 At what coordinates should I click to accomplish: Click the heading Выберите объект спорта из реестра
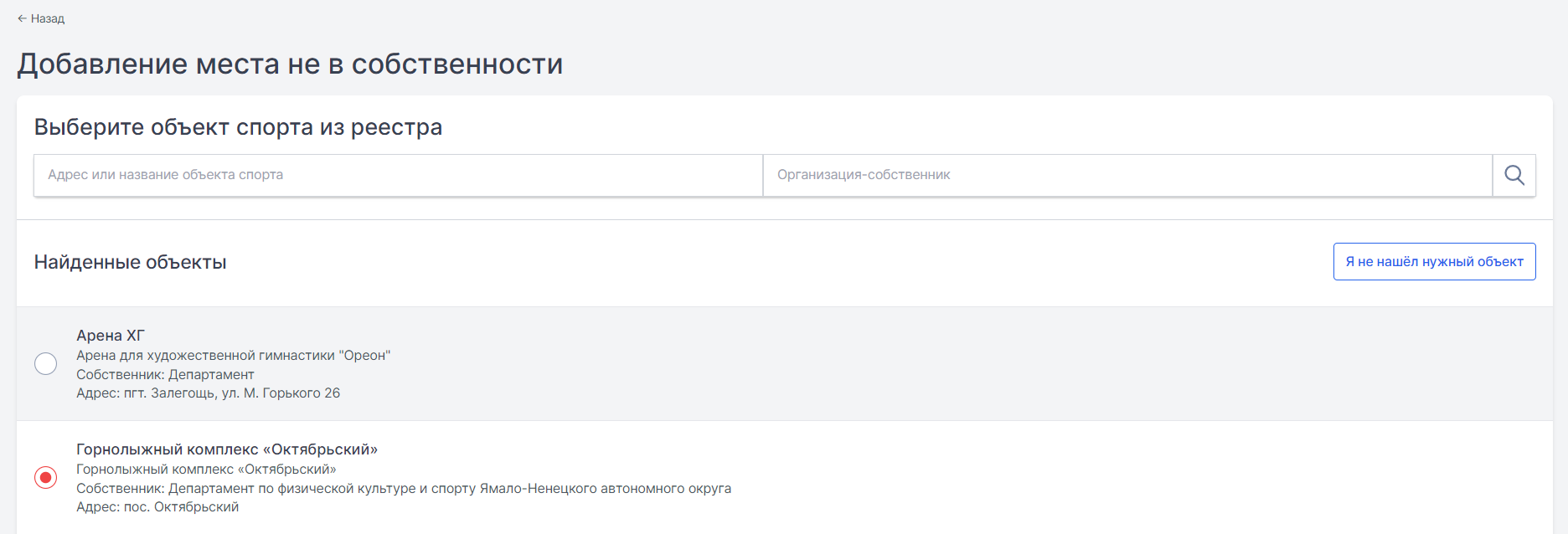click(x=238, y=127)
